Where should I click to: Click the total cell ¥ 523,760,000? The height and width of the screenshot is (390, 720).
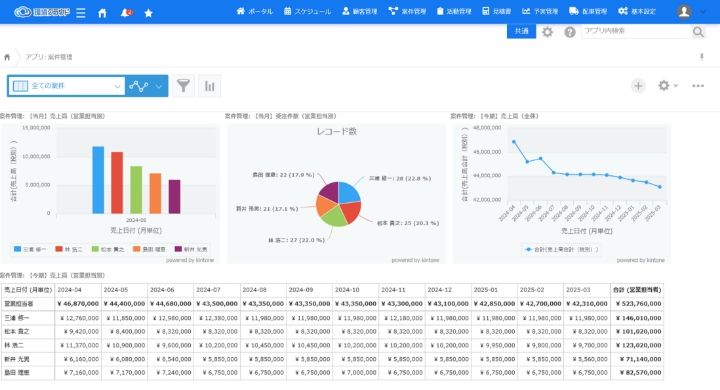[637, 304]
